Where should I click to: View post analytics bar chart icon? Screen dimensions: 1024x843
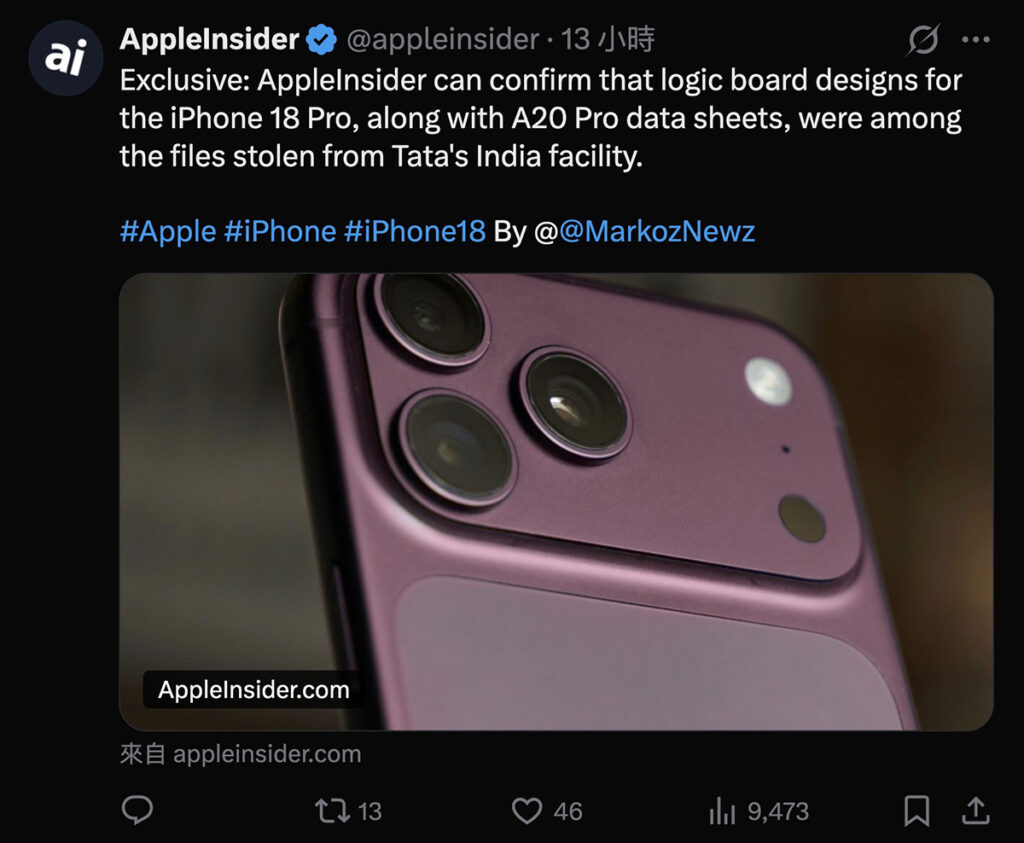tap(722, 811)
